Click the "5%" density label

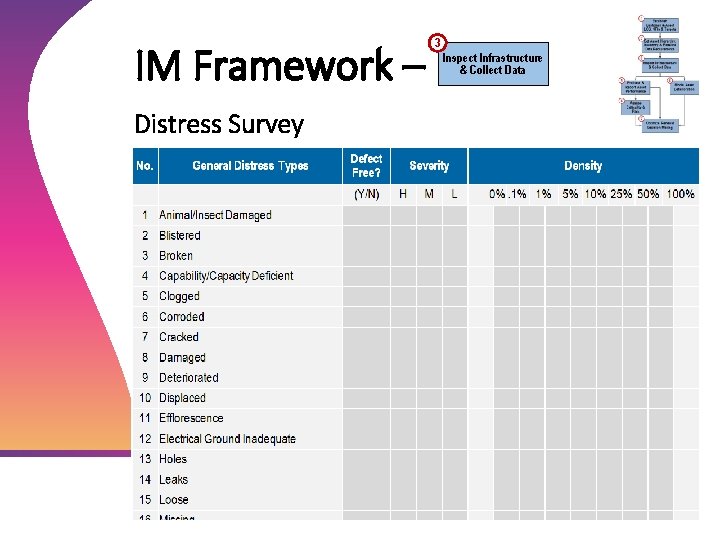click(x=570, y=194)
